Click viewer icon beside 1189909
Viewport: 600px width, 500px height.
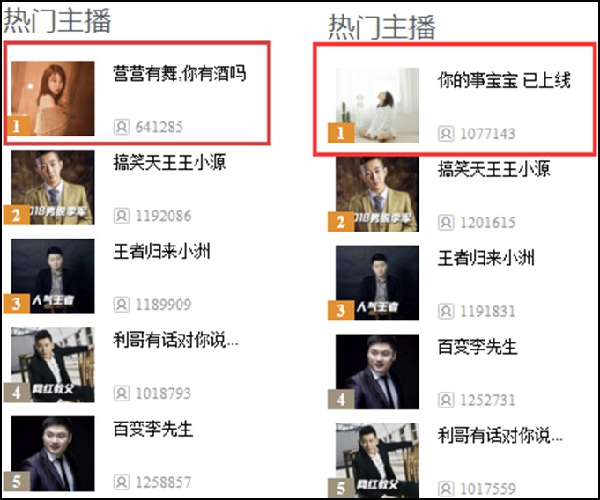(121, 305)
